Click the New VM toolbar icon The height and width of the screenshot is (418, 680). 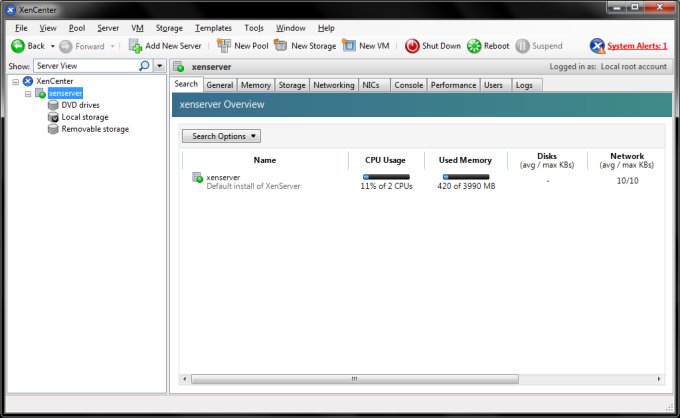(349, 46)
